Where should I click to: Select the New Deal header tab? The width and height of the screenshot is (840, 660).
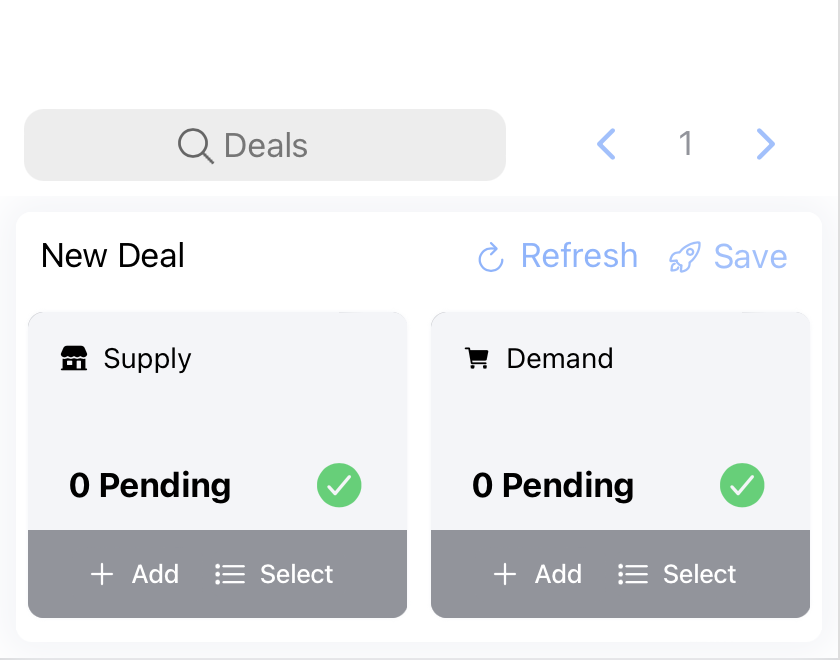click(x=112, y=256)
